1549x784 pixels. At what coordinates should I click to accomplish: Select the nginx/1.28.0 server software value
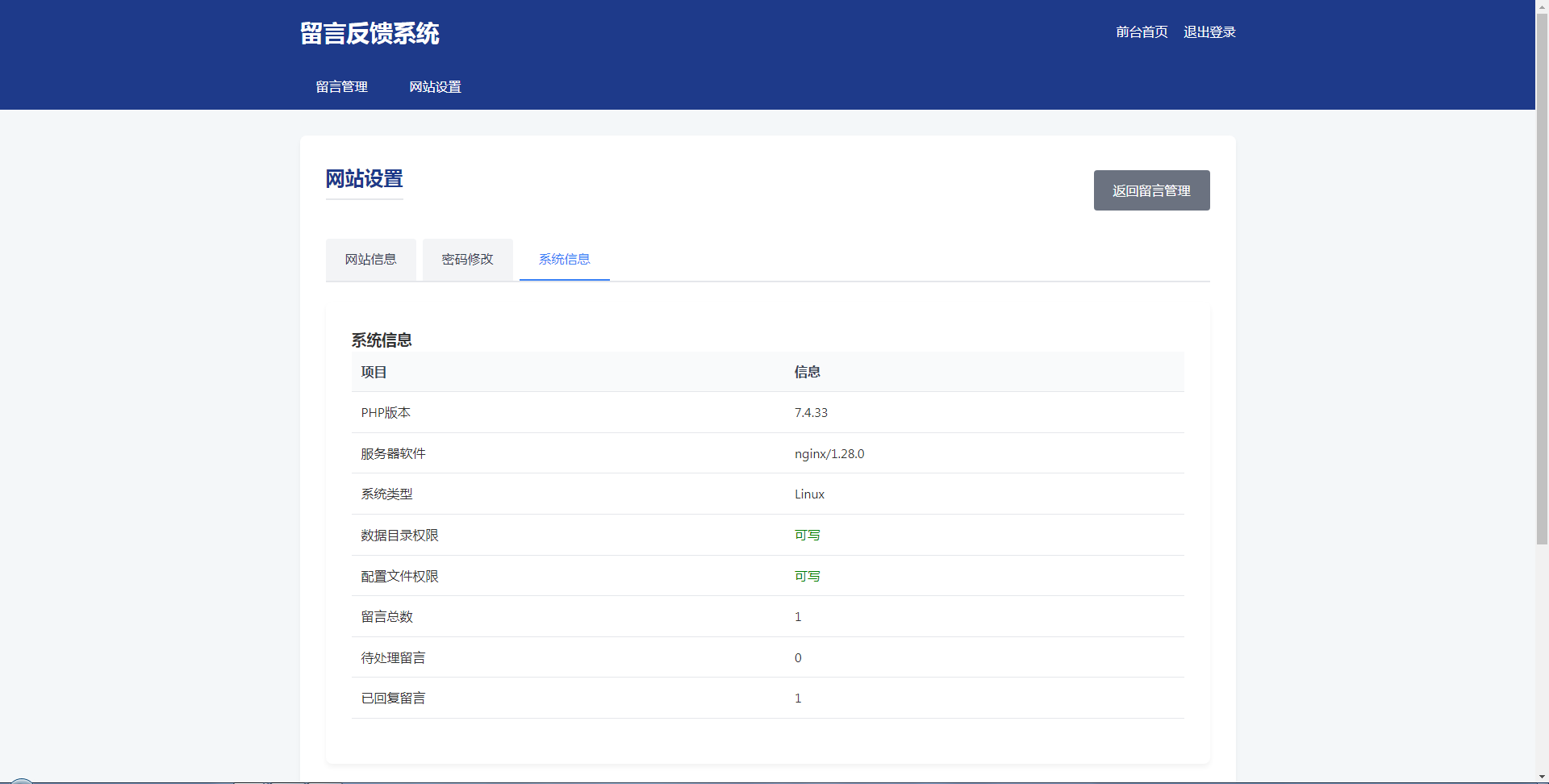click(x=829, y=454)
